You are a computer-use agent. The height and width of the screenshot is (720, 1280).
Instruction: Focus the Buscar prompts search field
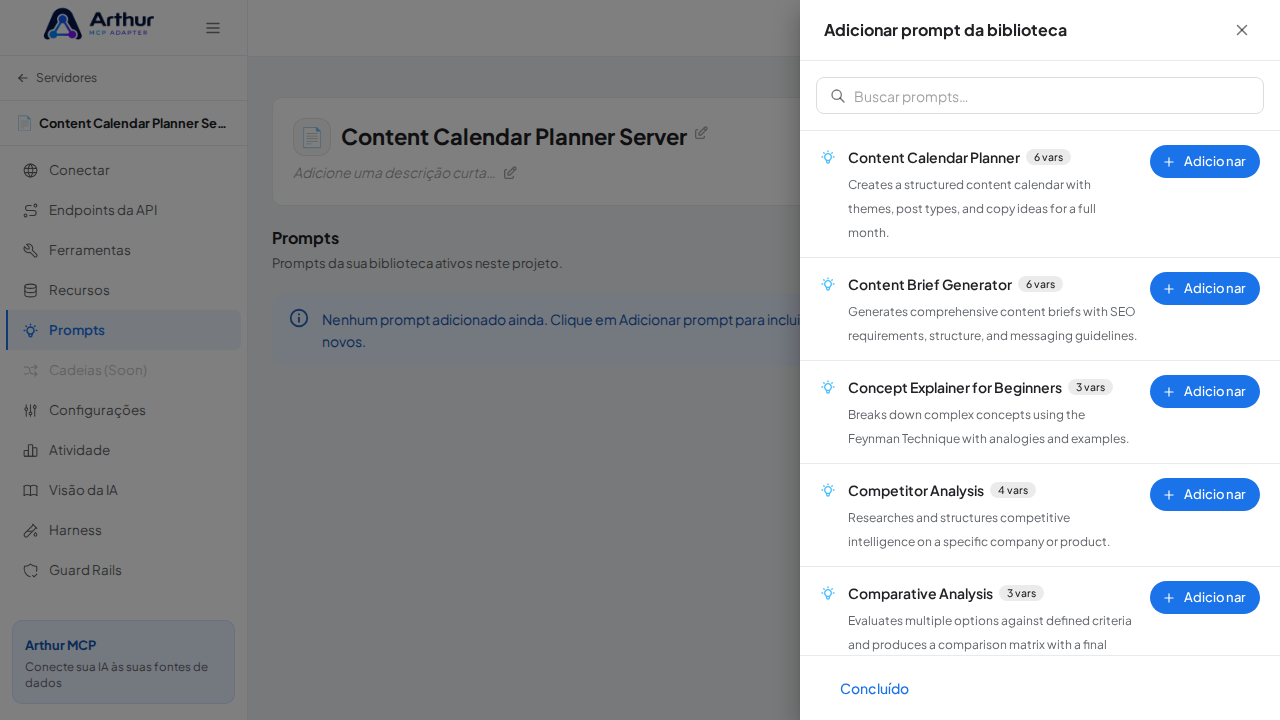[x=1040, y=96]
